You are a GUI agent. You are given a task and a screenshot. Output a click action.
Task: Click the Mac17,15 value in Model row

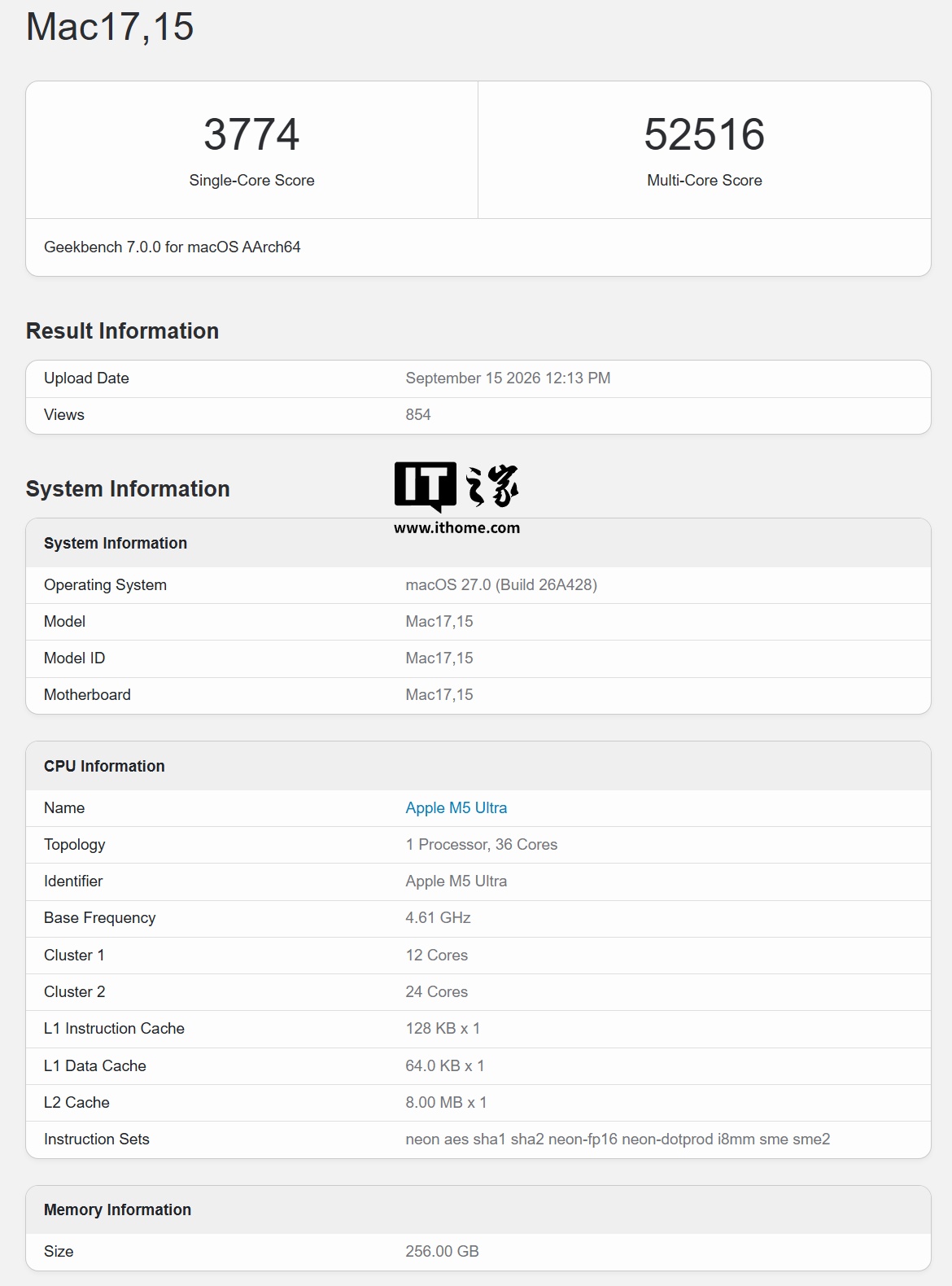coord(439,621)
